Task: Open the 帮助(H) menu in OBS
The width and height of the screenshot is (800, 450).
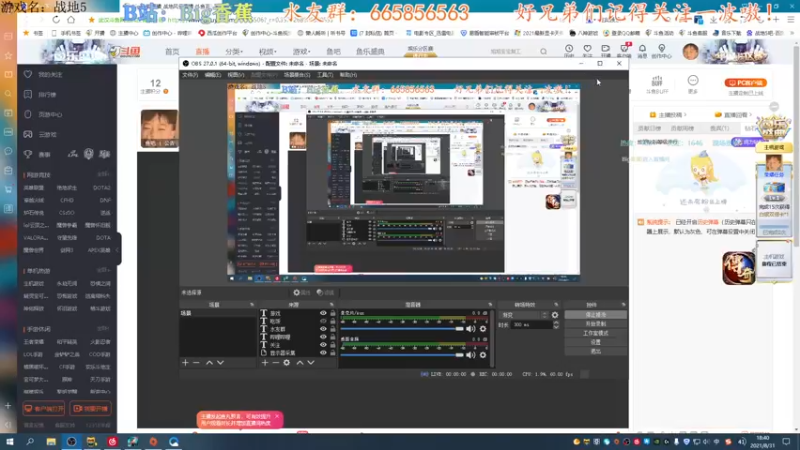Action: point(348,75)
